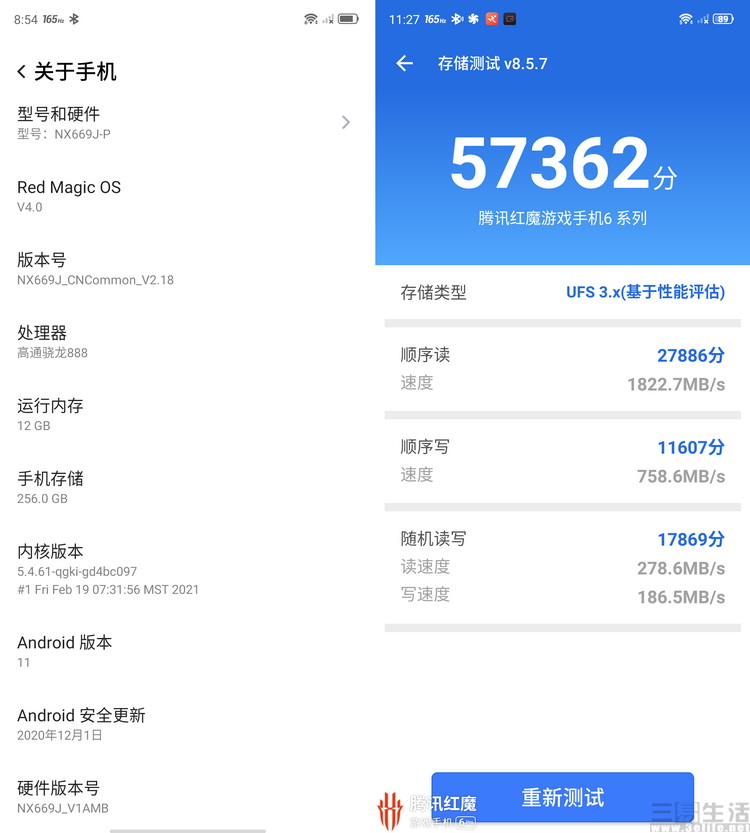The height and width of the screenshot is (833, 750).
Task: Tap the 165Hz indicator in left status bar
Action: point(53,19)
